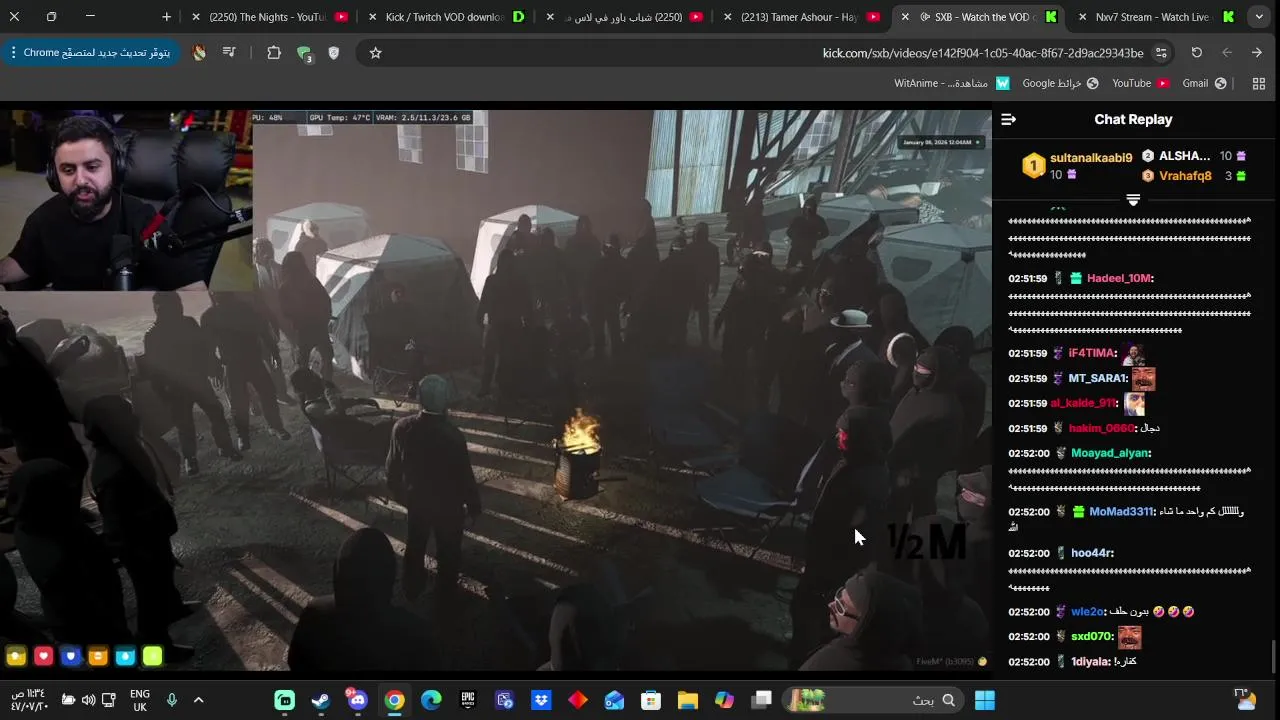
Task: Open Task View in taskbar
Action: pyautogui.click(x=762, y=700)
